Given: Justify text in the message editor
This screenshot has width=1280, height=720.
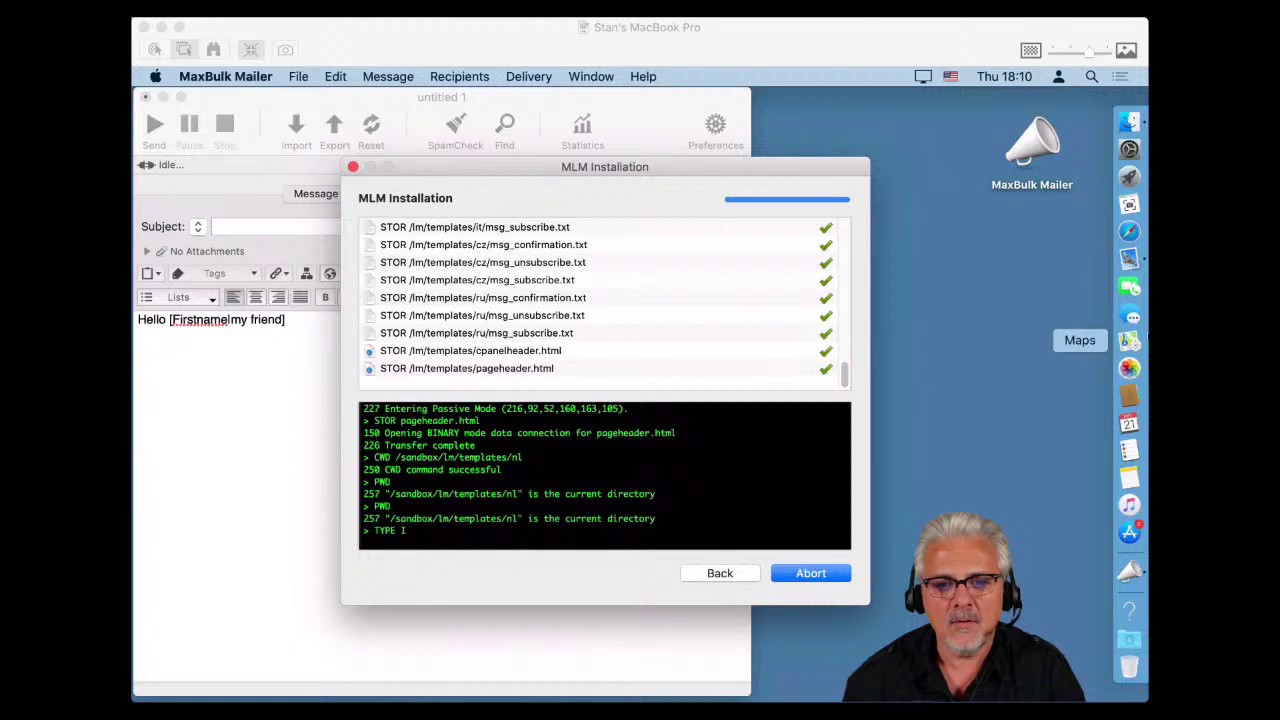Looking at the screenshot, I should coord(300,297).
